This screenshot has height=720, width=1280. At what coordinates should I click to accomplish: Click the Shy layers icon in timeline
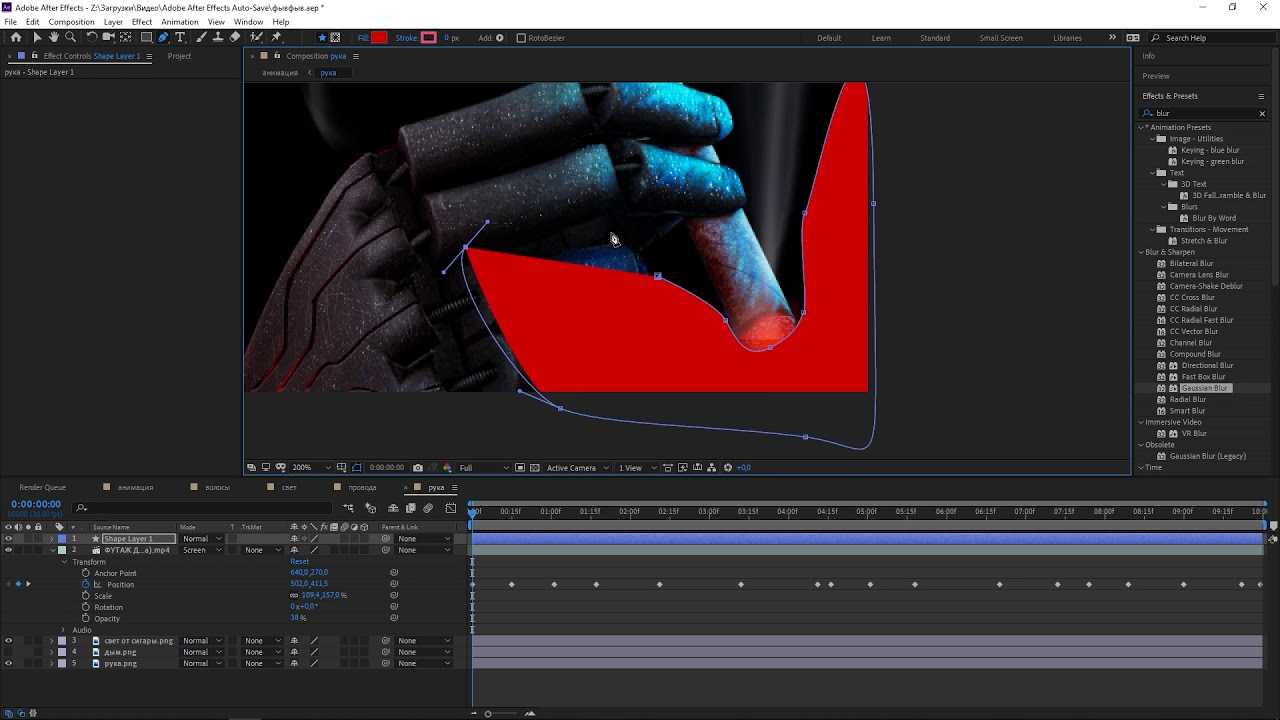[393, 508]
